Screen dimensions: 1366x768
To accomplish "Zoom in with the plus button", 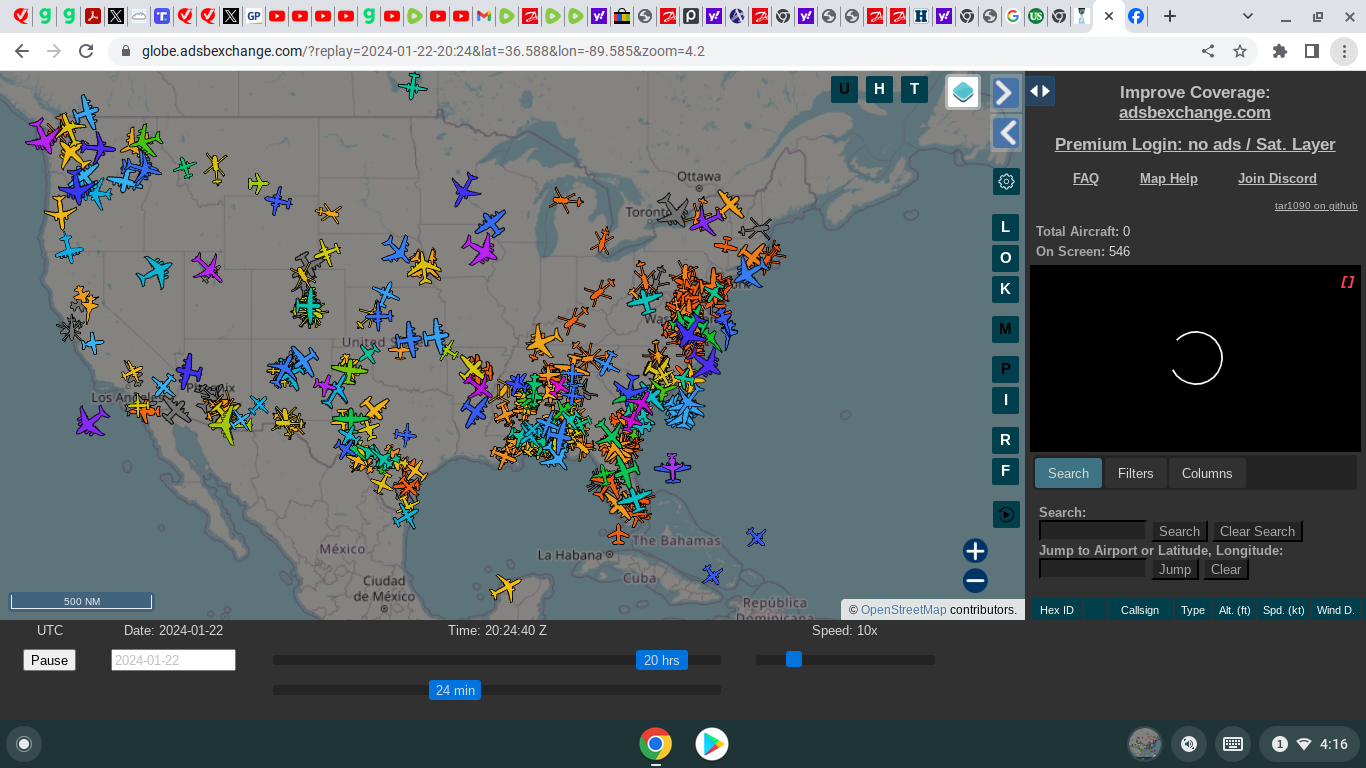I will pyautogui.click(x=976, y=551).
